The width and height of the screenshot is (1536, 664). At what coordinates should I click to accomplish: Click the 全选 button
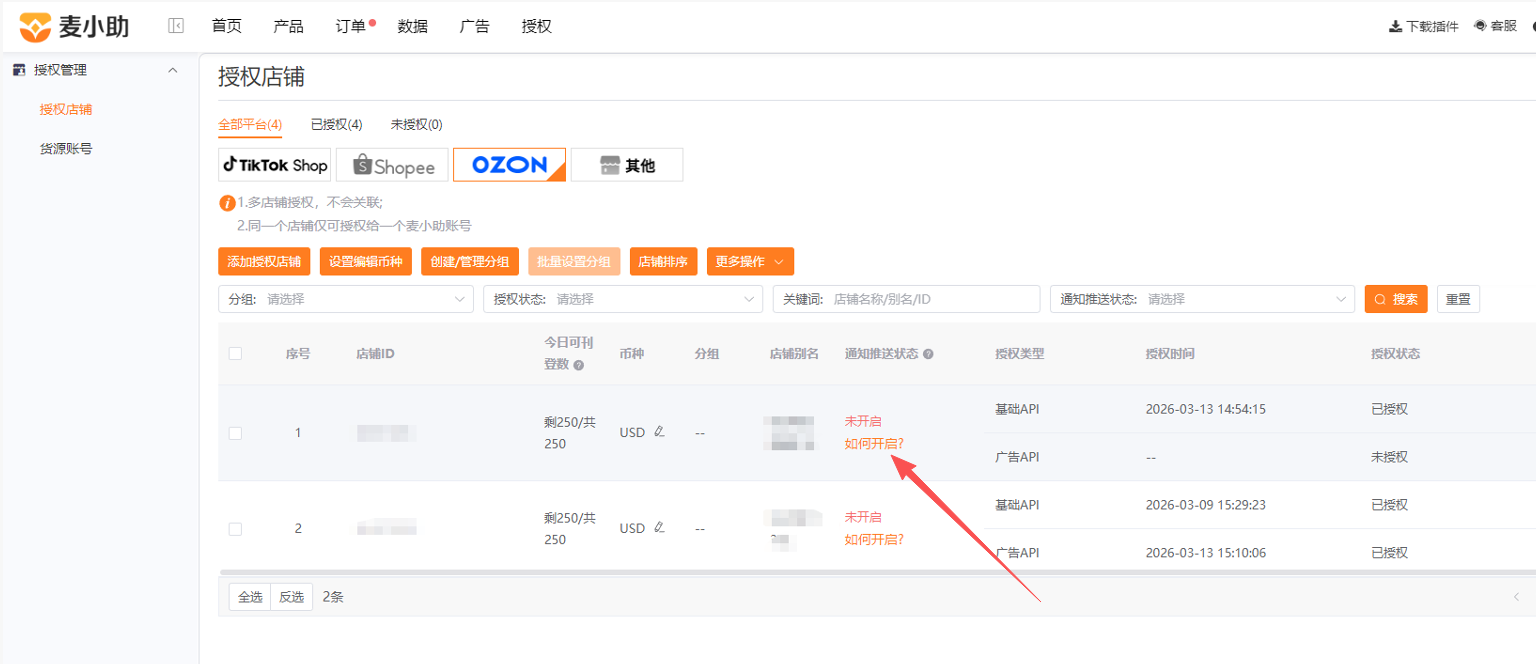(x=250, y=597)
